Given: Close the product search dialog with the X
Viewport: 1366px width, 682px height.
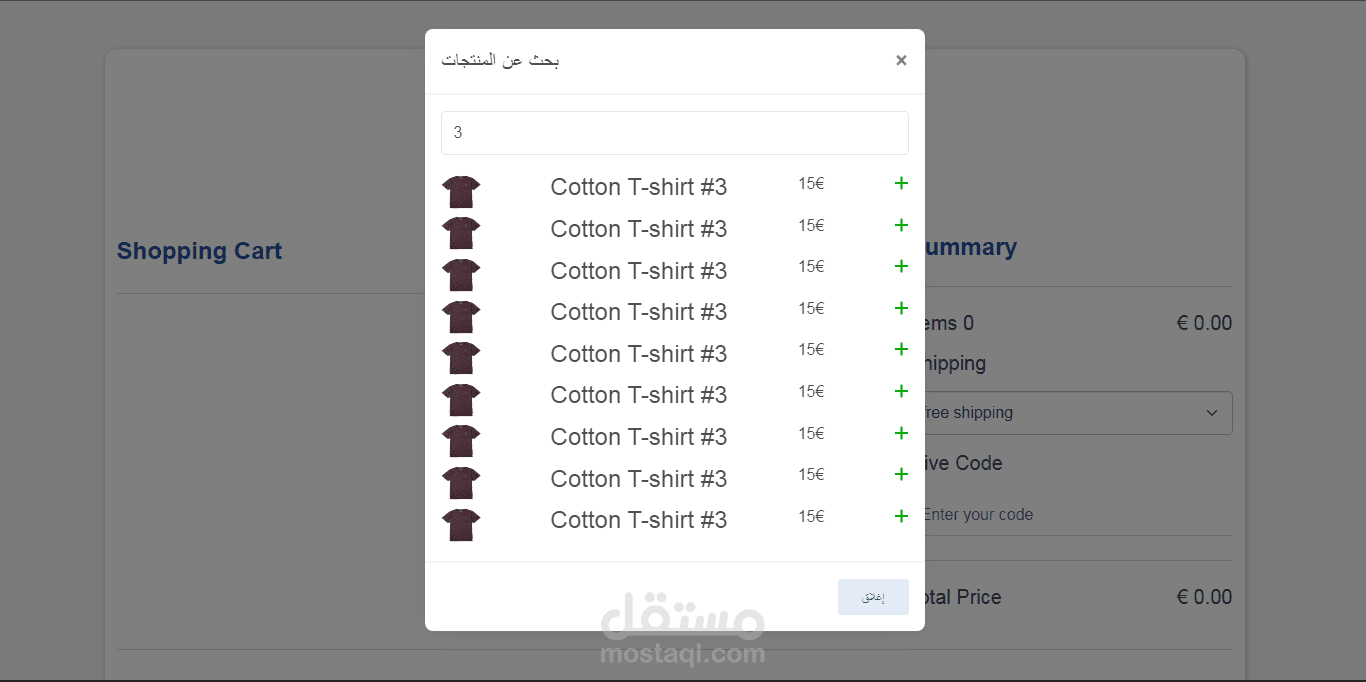Looking at the screenshot, I should 901,60.
